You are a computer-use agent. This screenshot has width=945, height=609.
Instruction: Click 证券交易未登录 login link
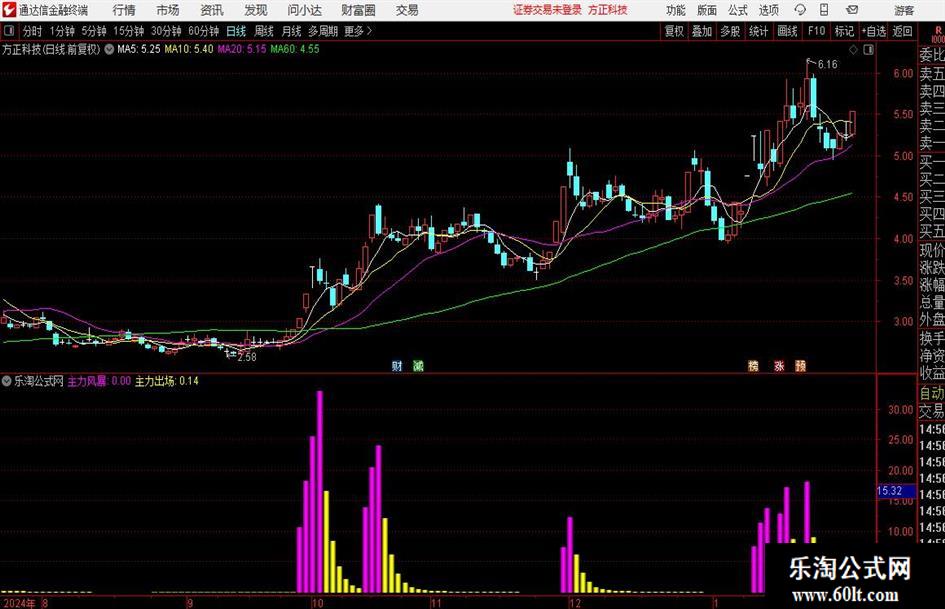pyautogui.click(x=547, y=10)
